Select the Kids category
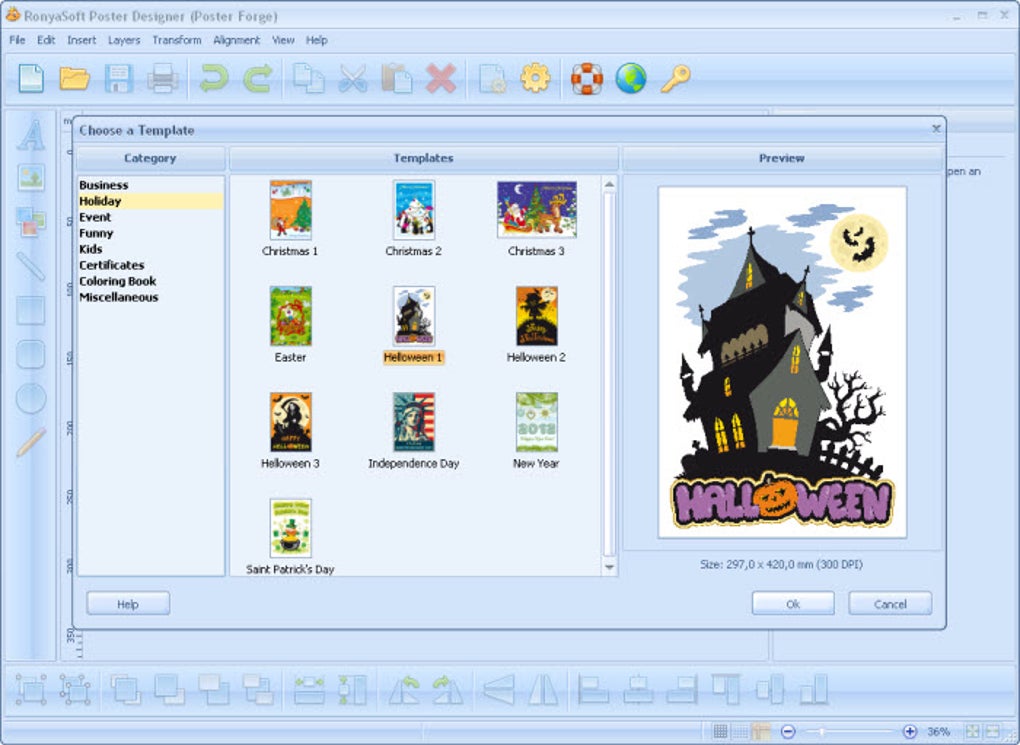1020x745 pixels. click(x=150, y=249)
